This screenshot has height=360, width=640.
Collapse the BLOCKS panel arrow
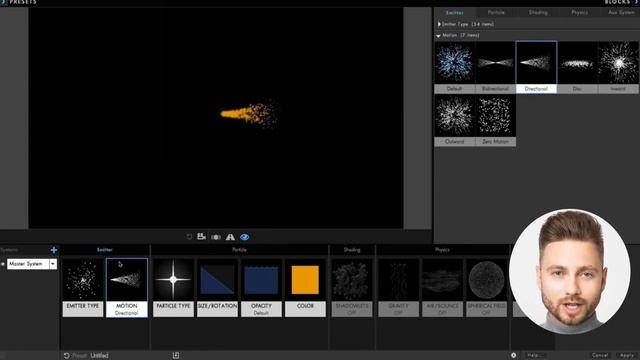click(x=636, y=2)
